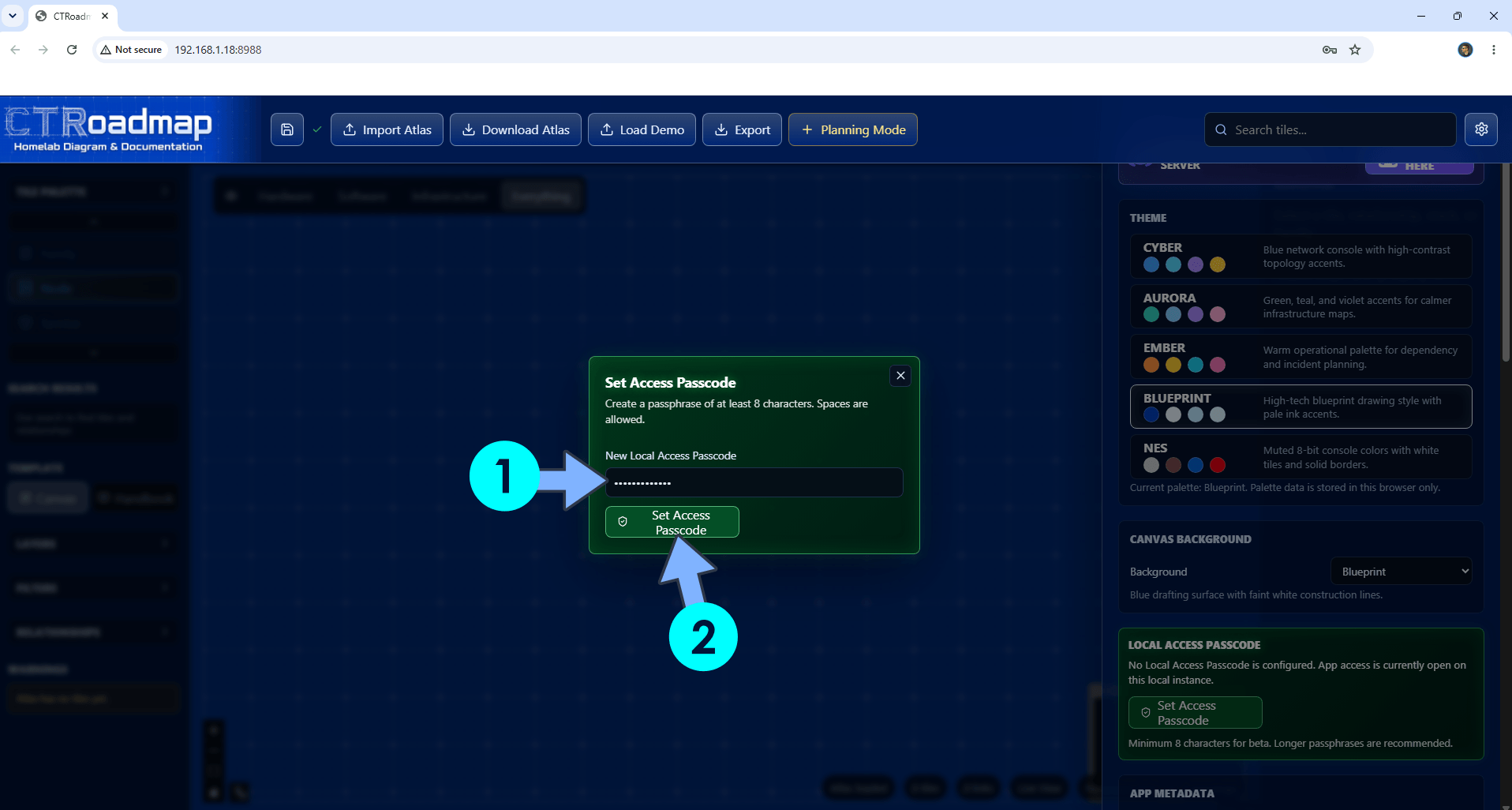
Task: Click shield icon in sidebar passcode button
Action: pos(1146,712)
